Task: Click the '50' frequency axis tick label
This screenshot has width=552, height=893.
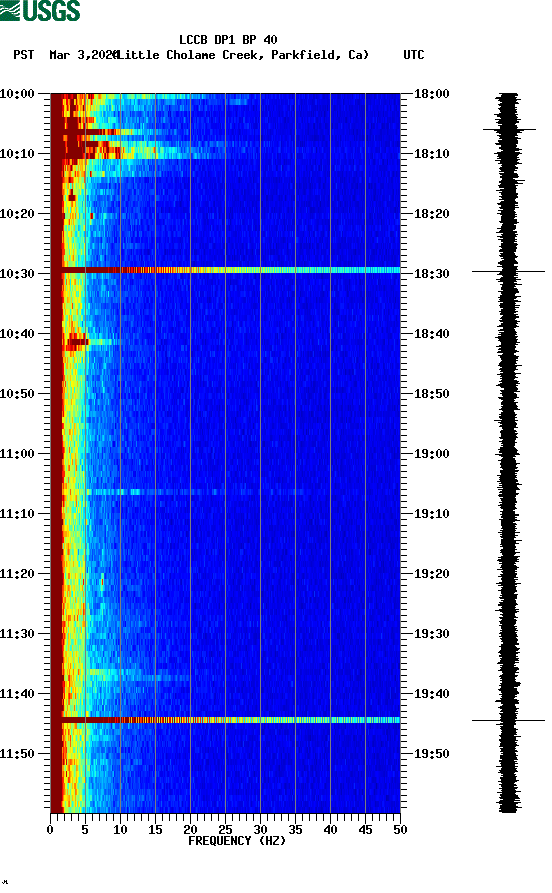Action: click(x=400, y=830)
